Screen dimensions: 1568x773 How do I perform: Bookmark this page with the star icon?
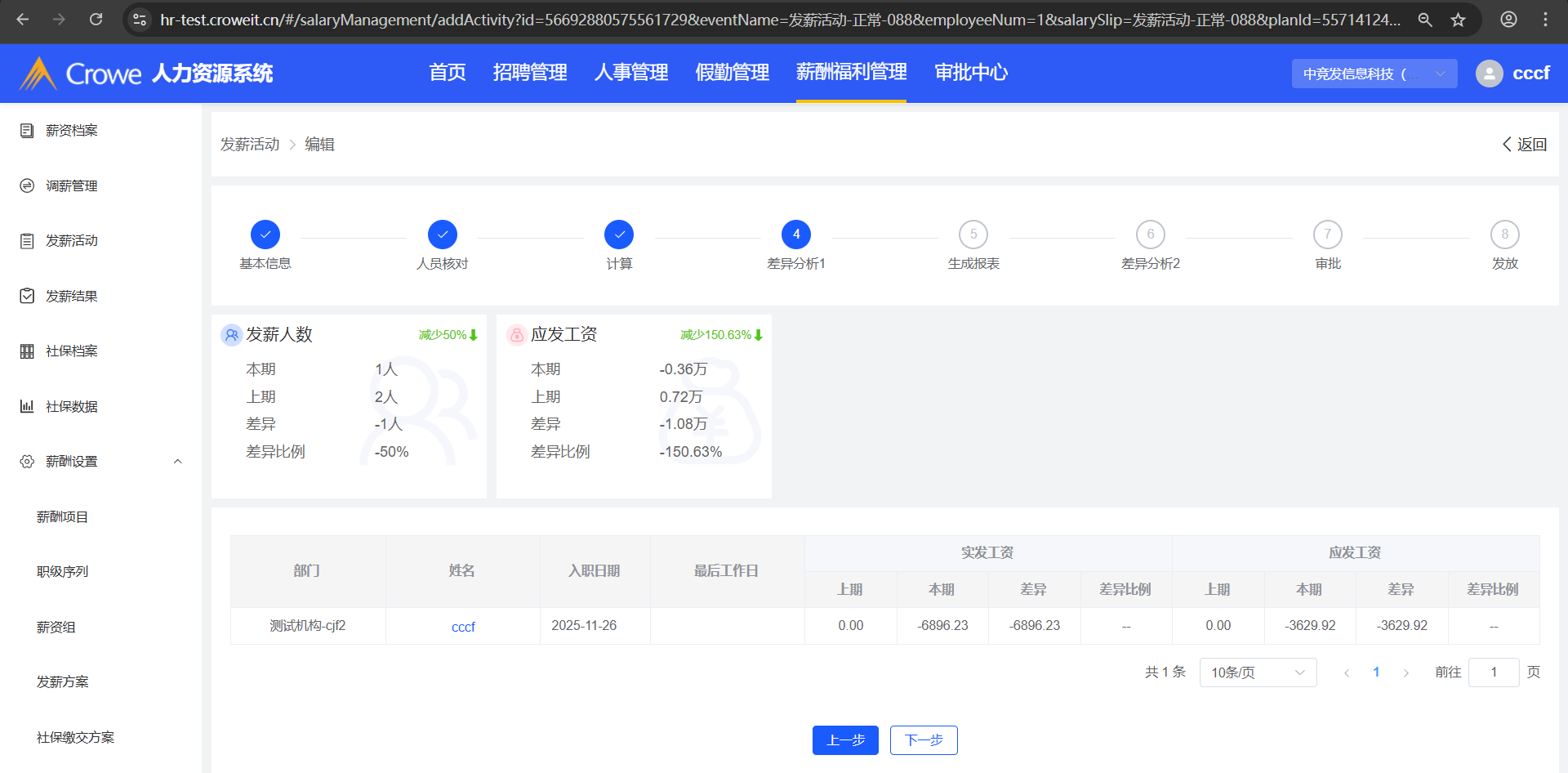(x=1458, y=20)
